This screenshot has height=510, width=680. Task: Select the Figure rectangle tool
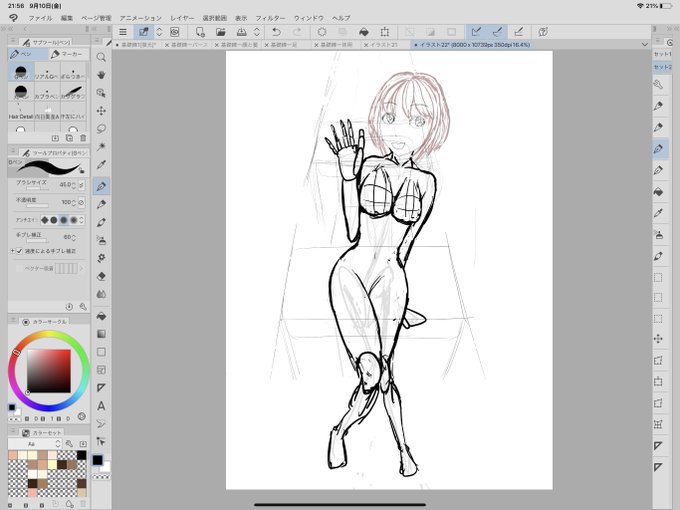click(101, 352)
